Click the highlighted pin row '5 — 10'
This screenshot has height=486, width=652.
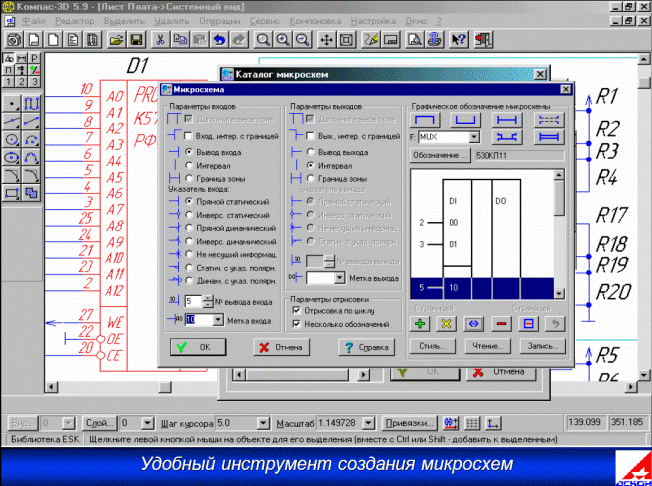click(482, 288)
